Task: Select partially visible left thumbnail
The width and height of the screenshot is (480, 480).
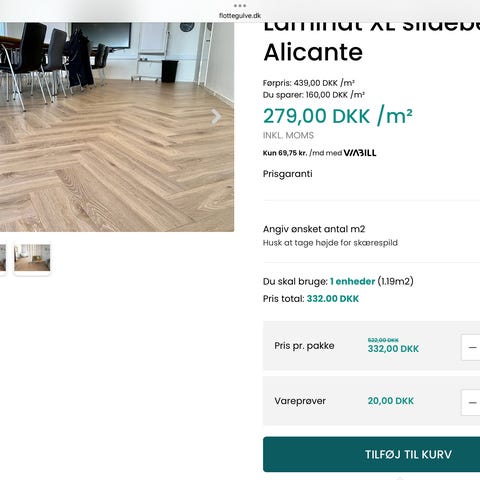Action: pos(3,258)
